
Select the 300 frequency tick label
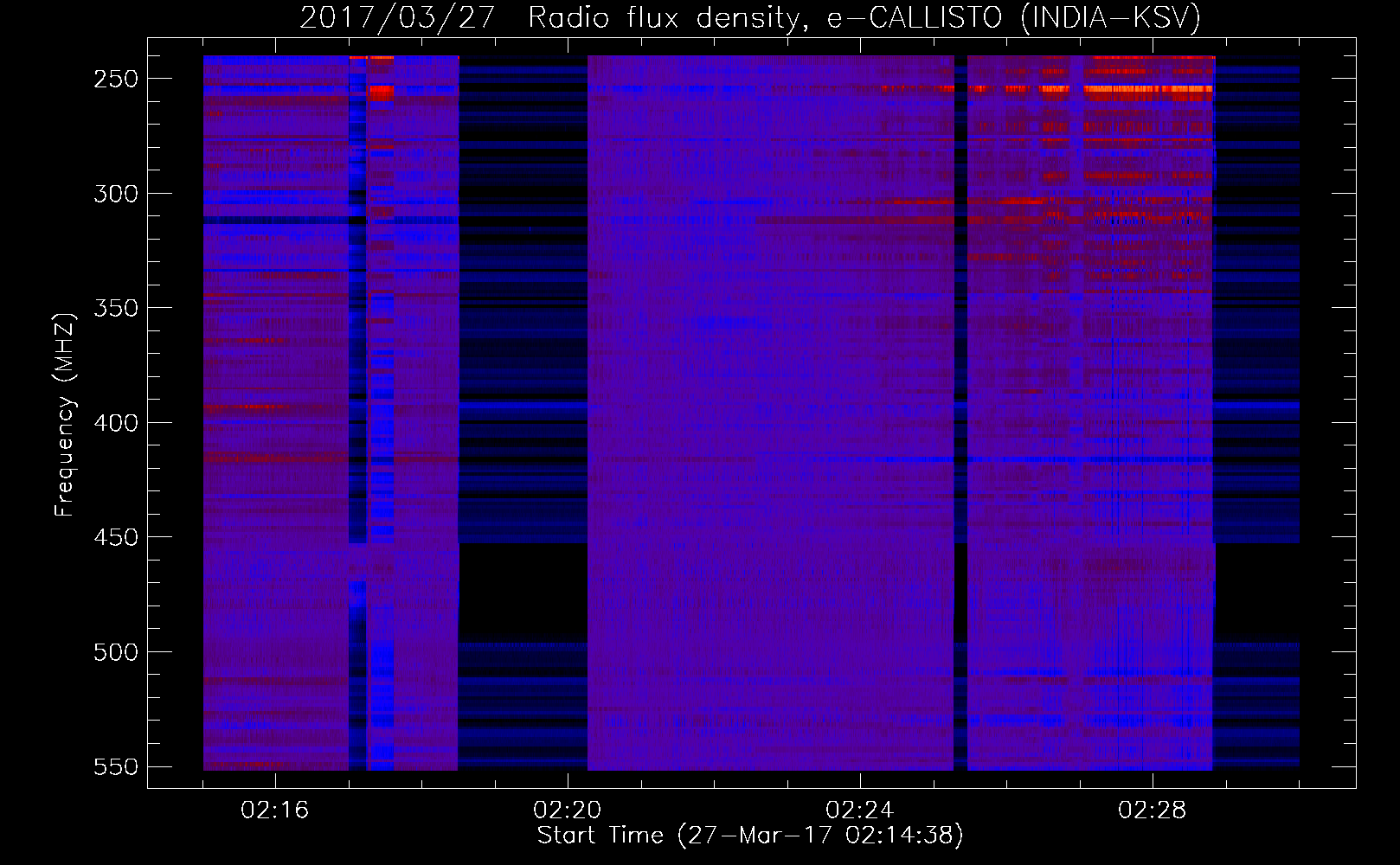point(116,194)
